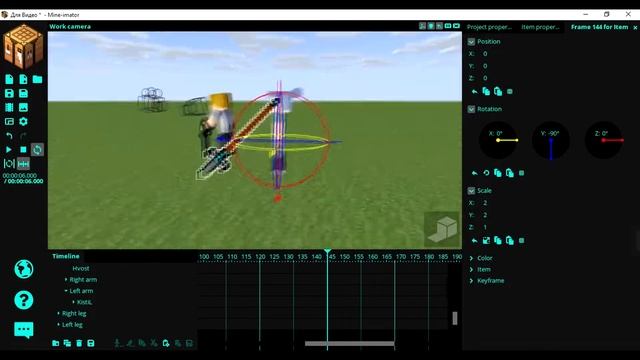The height and width of the screenshot is (360, 640).
Task: Click the view cube in the viewport corner
Action: pos(443,229)
